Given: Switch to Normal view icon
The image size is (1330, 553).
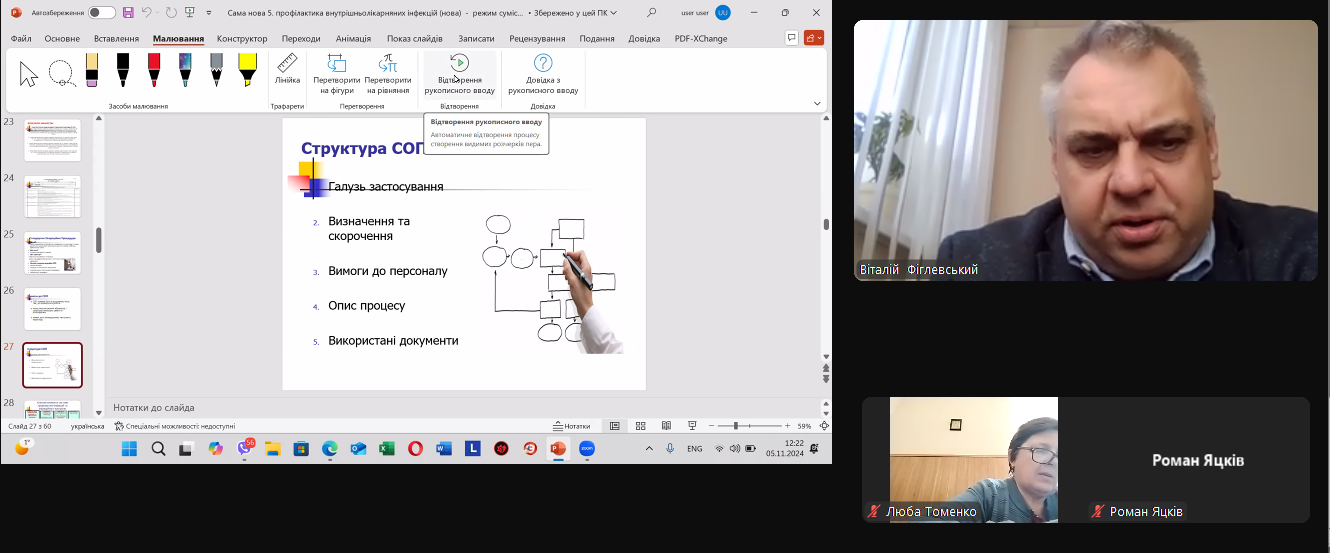Looking at the screenshot, I should pos(615,426).
